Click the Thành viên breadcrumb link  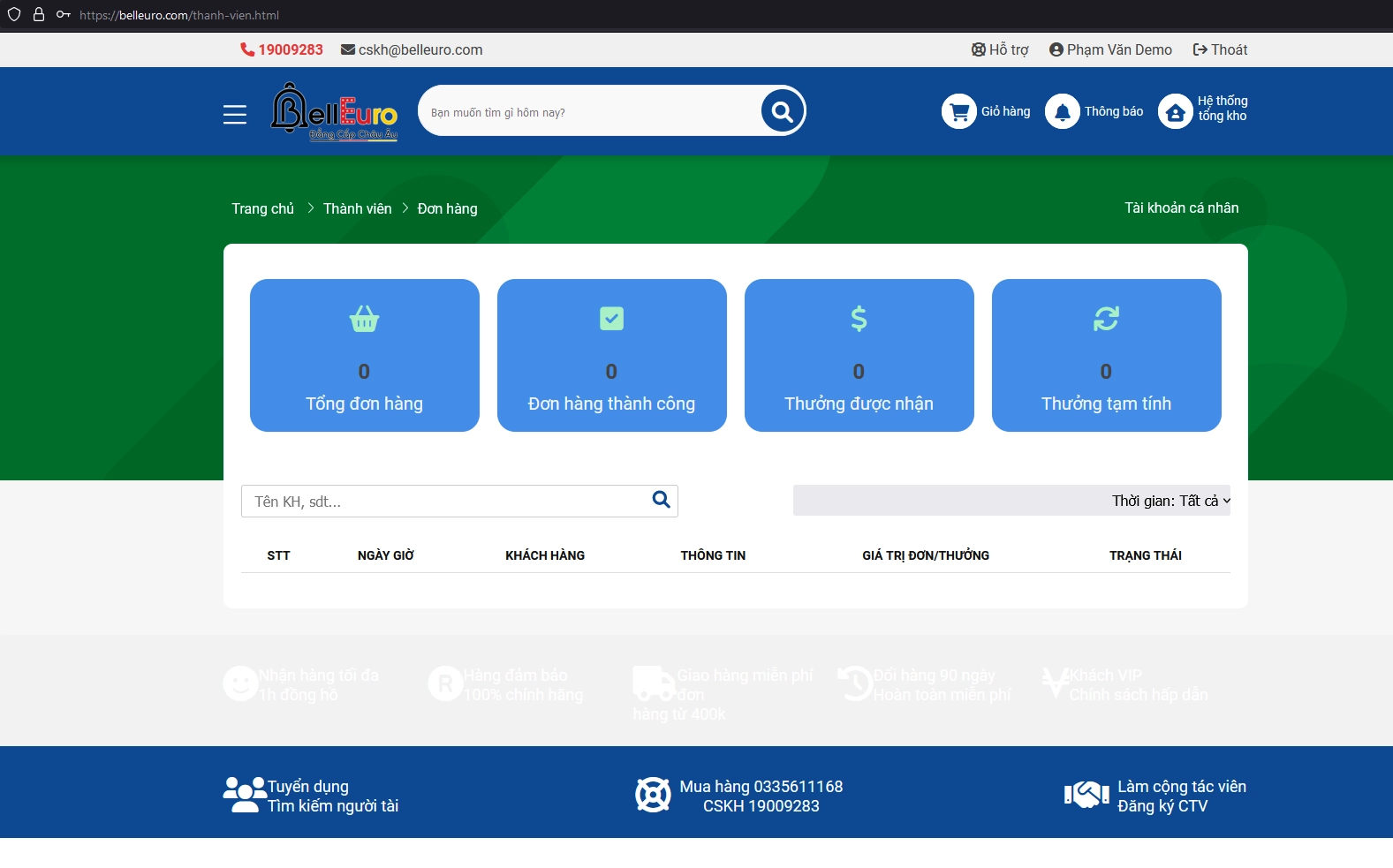pos(357,208)
